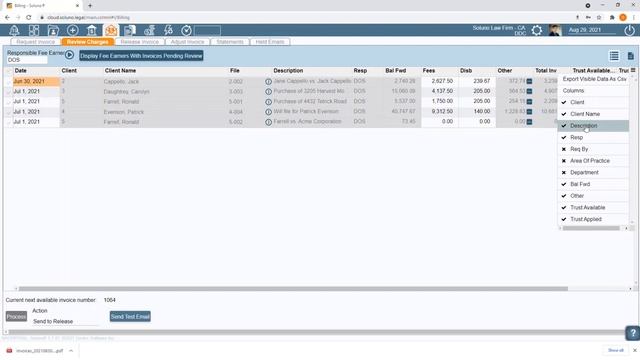Toggle the Trust Available column visibility
Image resolution: width=640 pixels, height=360 pixels.
click(x=593, y=208)
